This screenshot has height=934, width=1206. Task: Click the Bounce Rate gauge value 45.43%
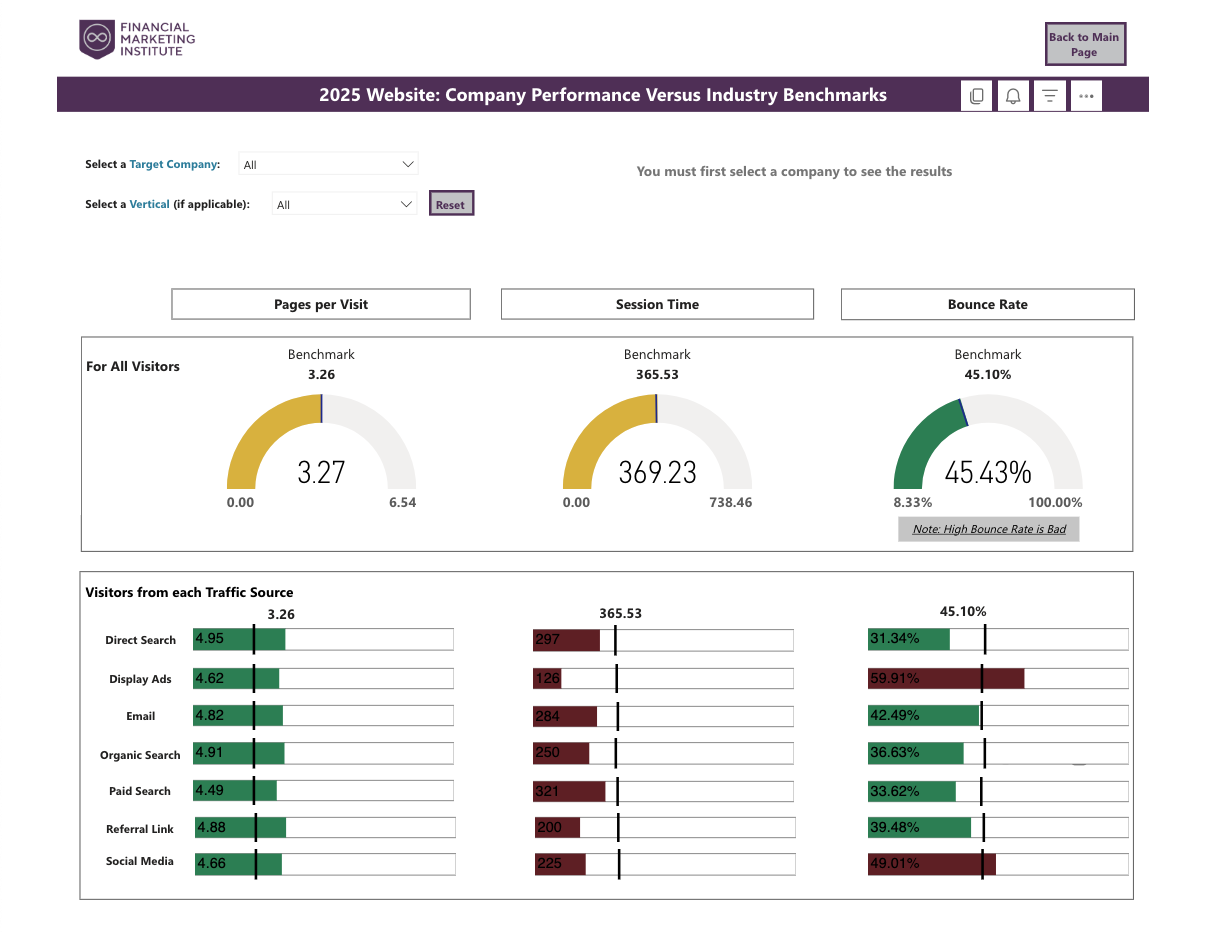point(988,472)
